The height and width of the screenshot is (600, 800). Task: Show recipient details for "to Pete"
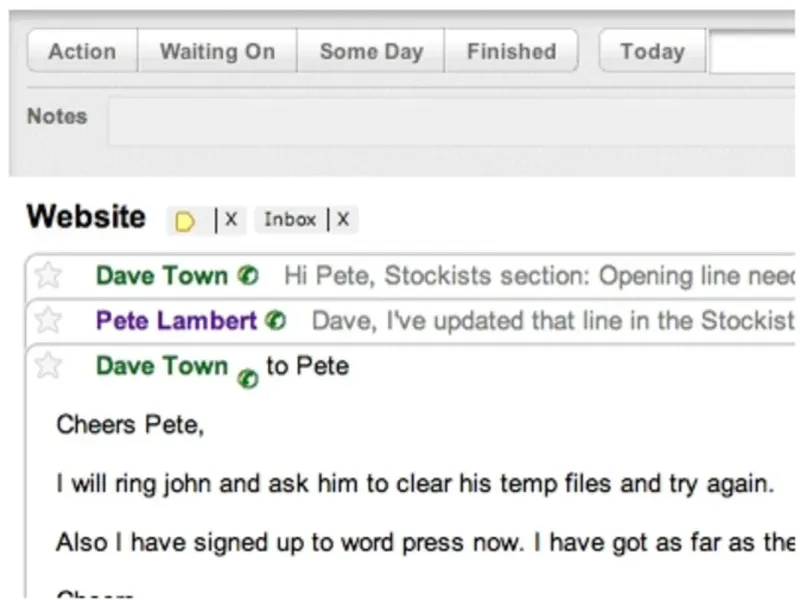(x=308, y=366)
